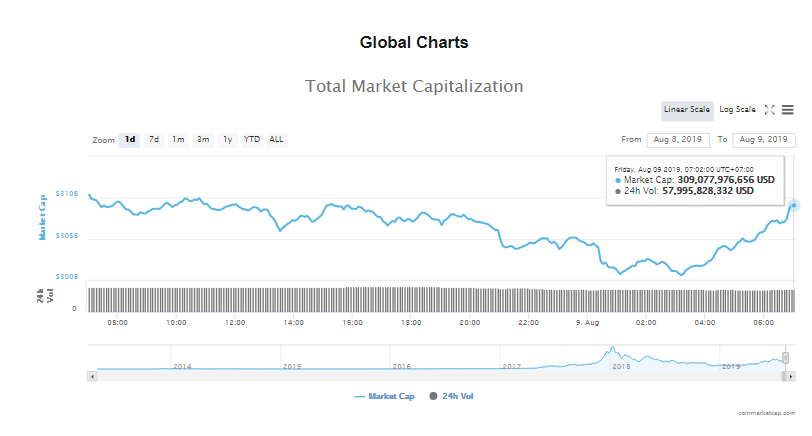The height and width of the screenshot is (436, 812).
Task: Set zoom range to 7d
Action: click(x=154, y=140)
